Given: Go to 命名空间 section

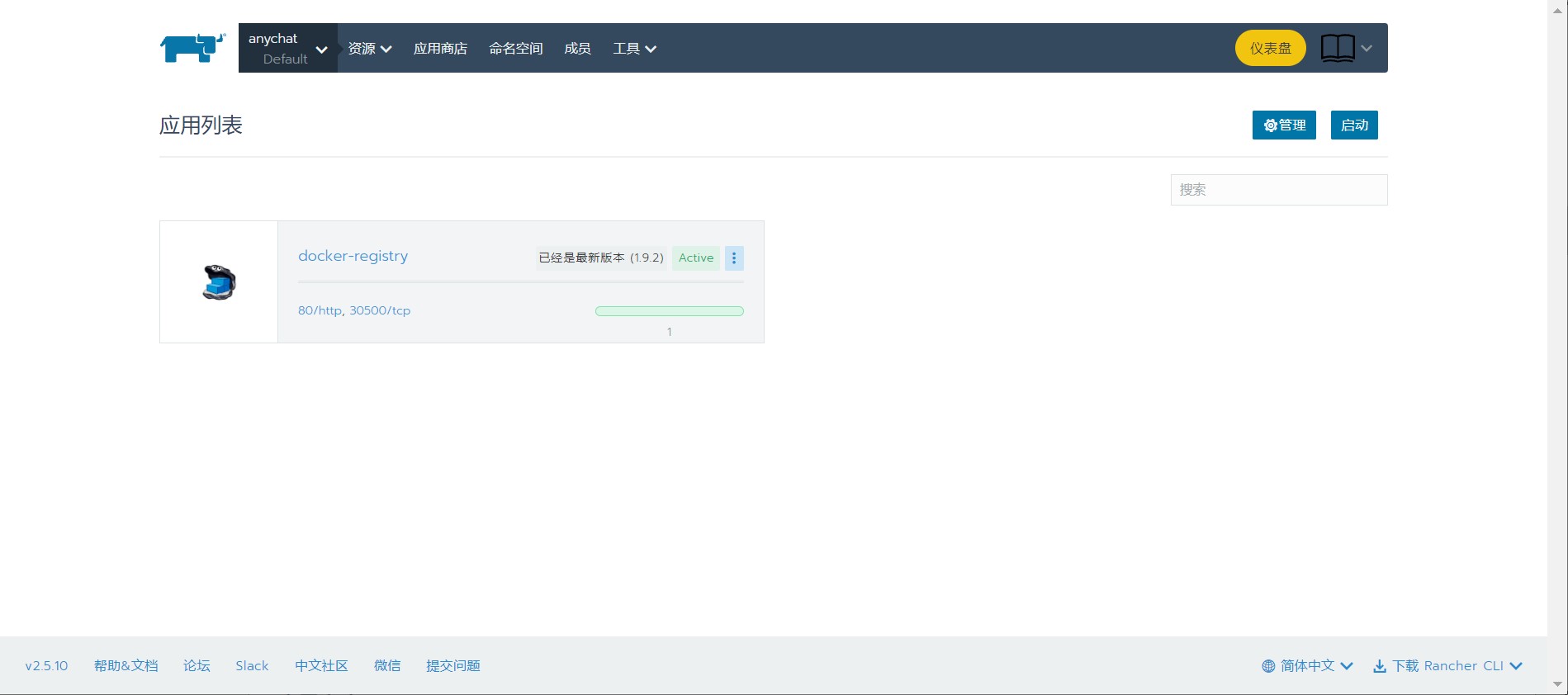Looking at the screenshot, I should [515, 49].
